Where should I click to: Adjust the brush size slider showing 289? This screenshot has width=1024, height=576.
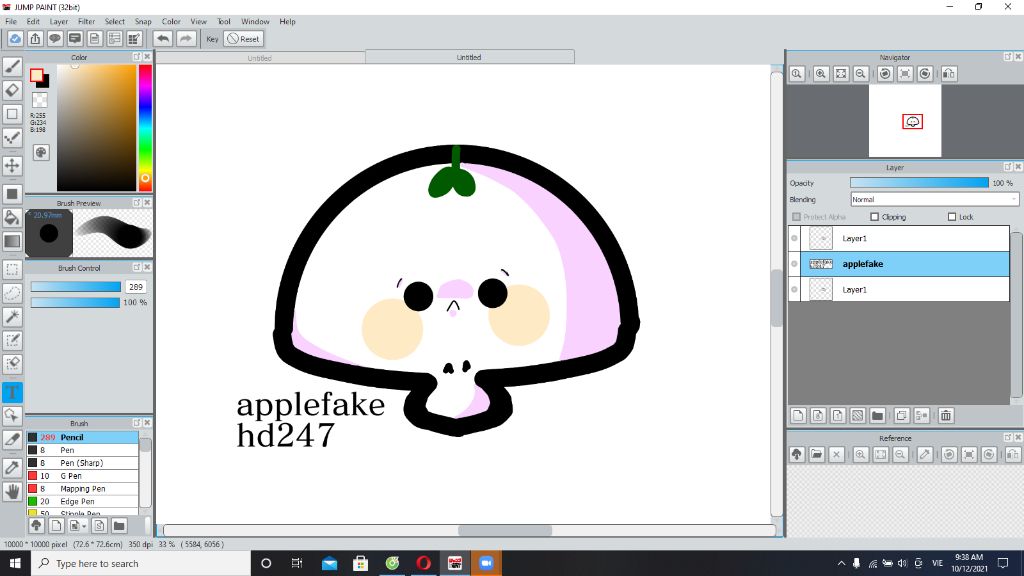76,287
